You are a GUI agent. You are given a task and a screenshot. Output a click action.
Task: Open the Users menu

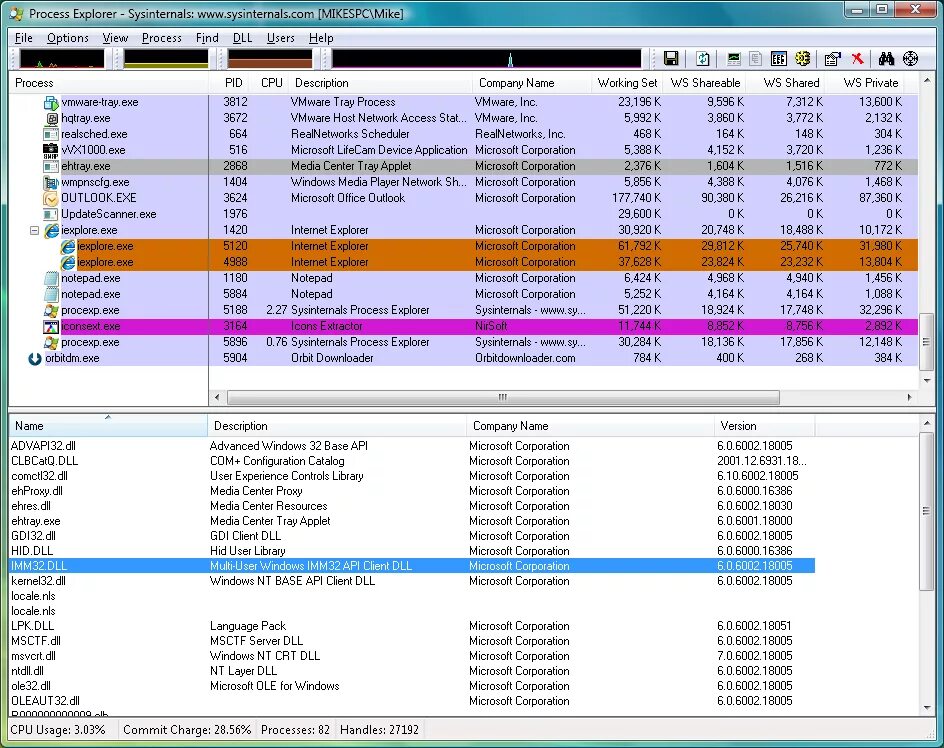(281, 38)
